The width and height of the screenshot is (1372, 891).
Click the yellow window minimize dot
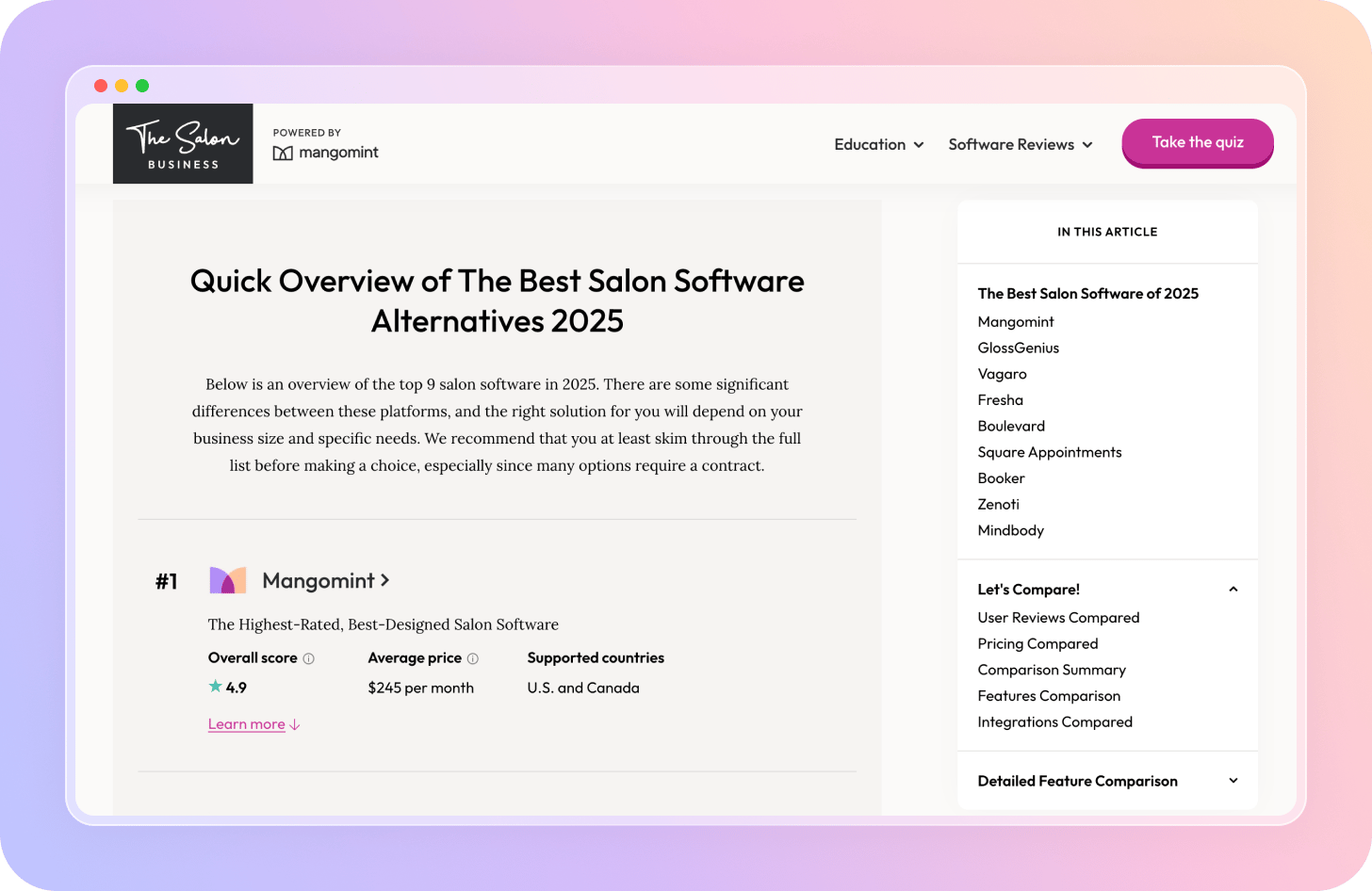122,86
